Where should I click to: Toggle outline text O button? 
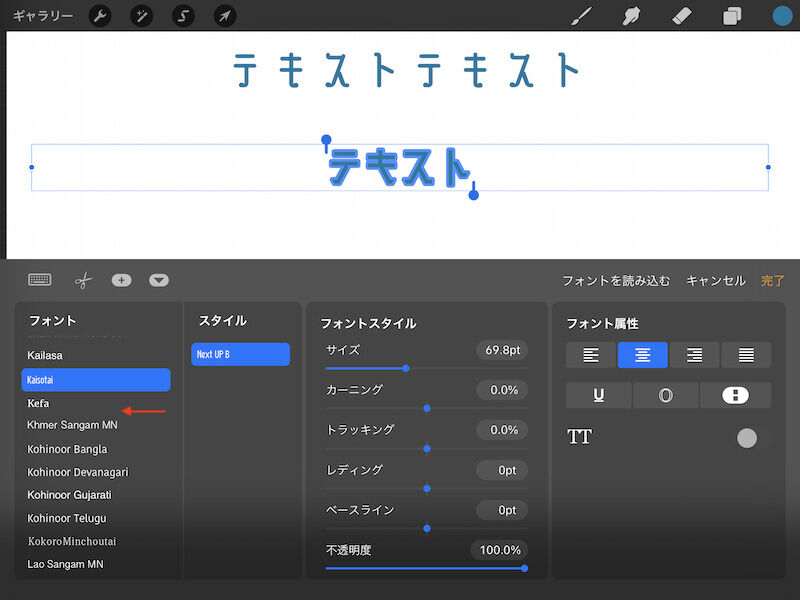665,395
